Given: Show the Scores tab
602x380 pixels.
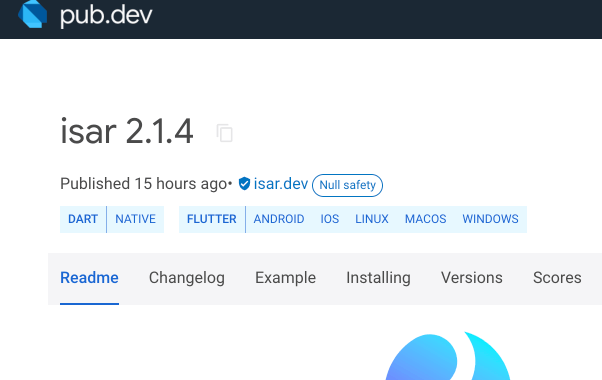Looking at the screenshot, I should tap(557, 278).
